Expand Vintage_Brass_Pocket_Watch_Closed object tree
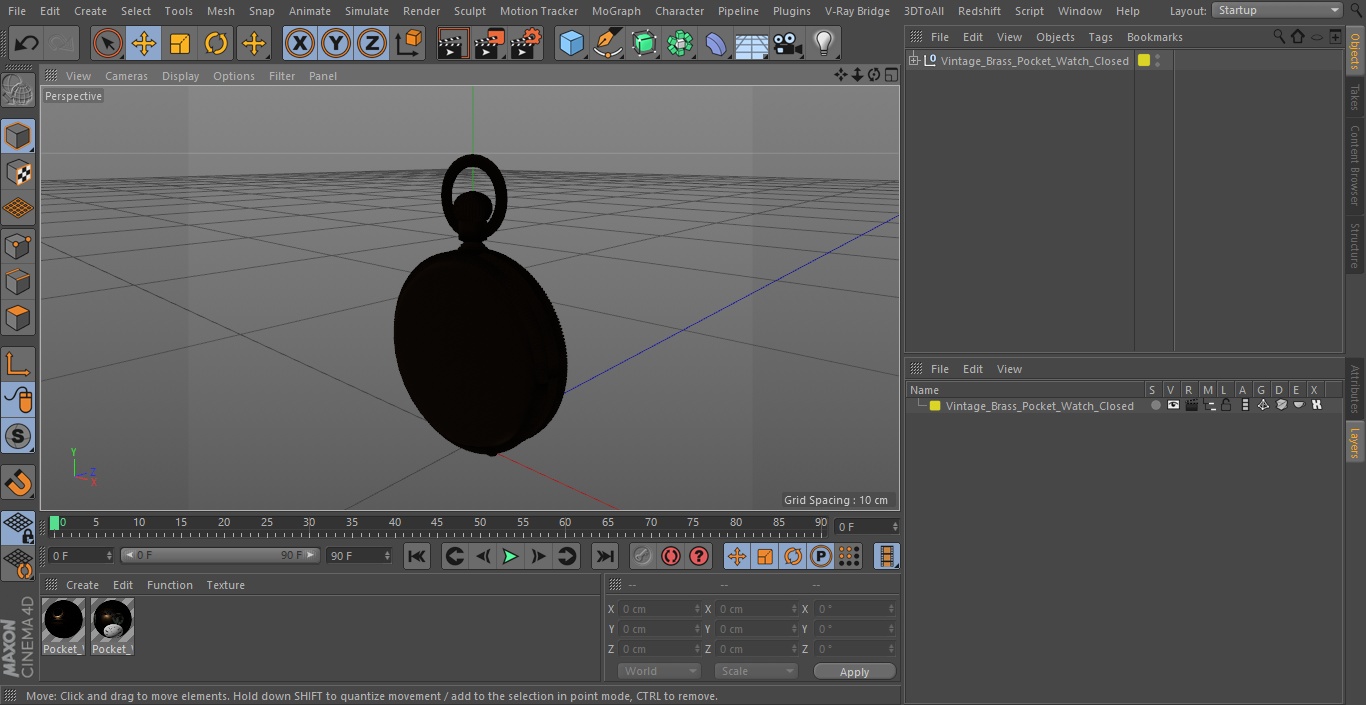 (913, 61)
